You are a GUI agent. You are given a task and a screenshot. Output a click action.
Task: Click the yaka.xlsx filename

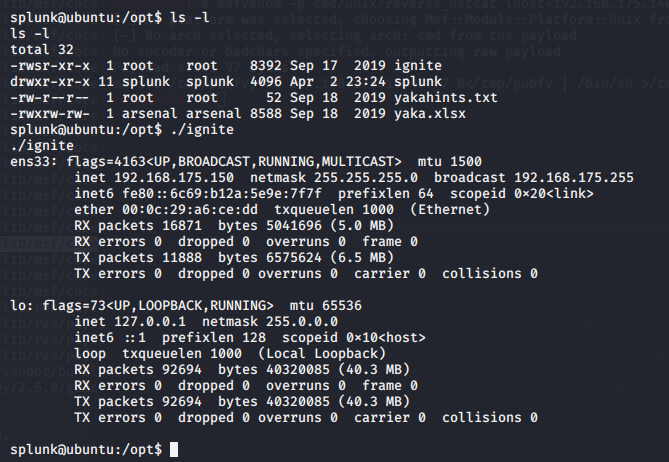click(x=430, y=114)
